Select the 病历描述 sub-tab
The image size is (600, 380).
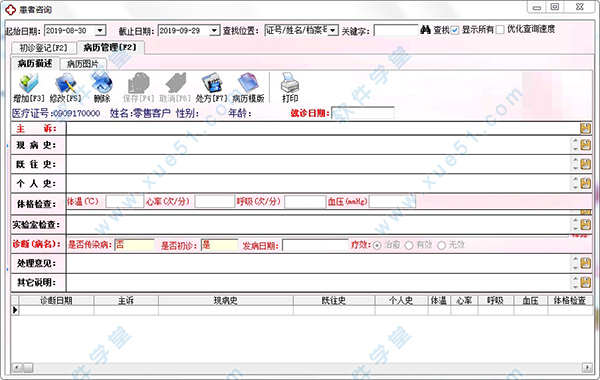click(x=35, y=64)
